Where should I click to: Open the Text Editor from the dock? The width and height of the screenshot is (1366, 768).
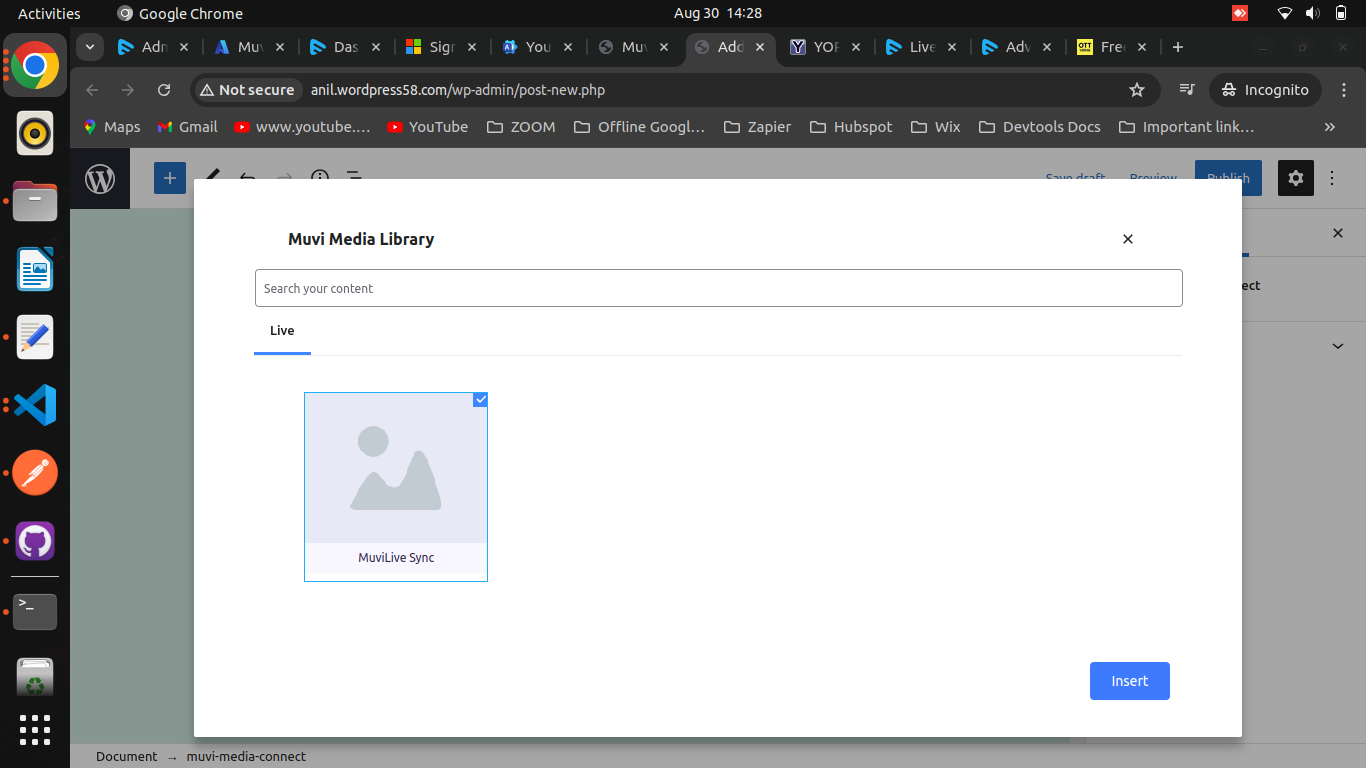[35, 337]
